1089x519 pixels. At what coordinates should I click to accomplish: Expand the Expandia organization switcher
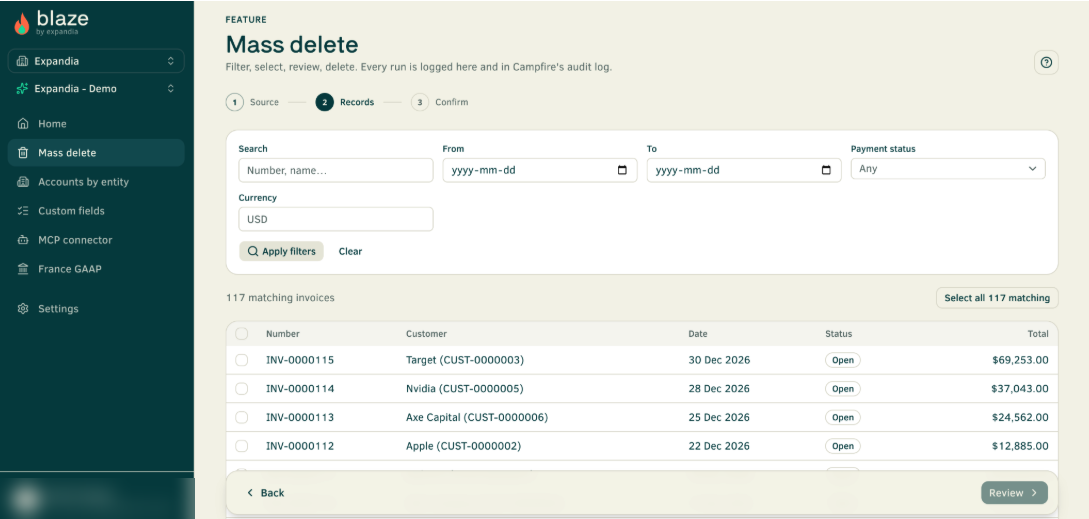(x=96, y=61)
